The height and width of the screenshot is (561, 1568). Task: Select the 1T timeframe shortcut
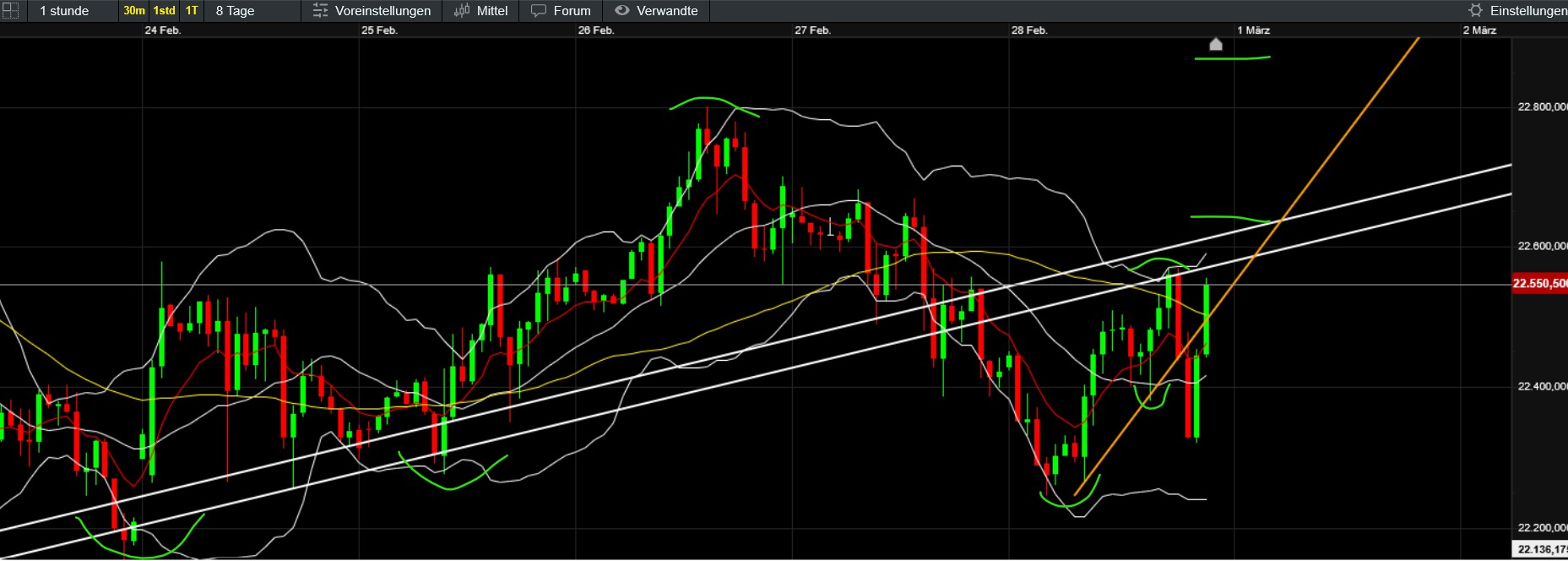pos(192,11)
